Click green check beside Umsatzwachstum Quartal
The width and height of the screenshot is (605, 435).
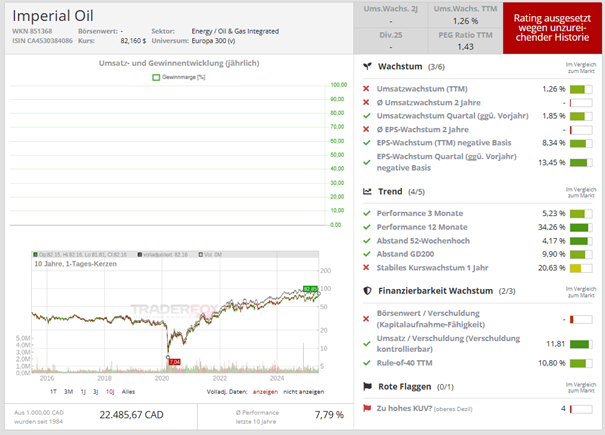pos(367,116)
